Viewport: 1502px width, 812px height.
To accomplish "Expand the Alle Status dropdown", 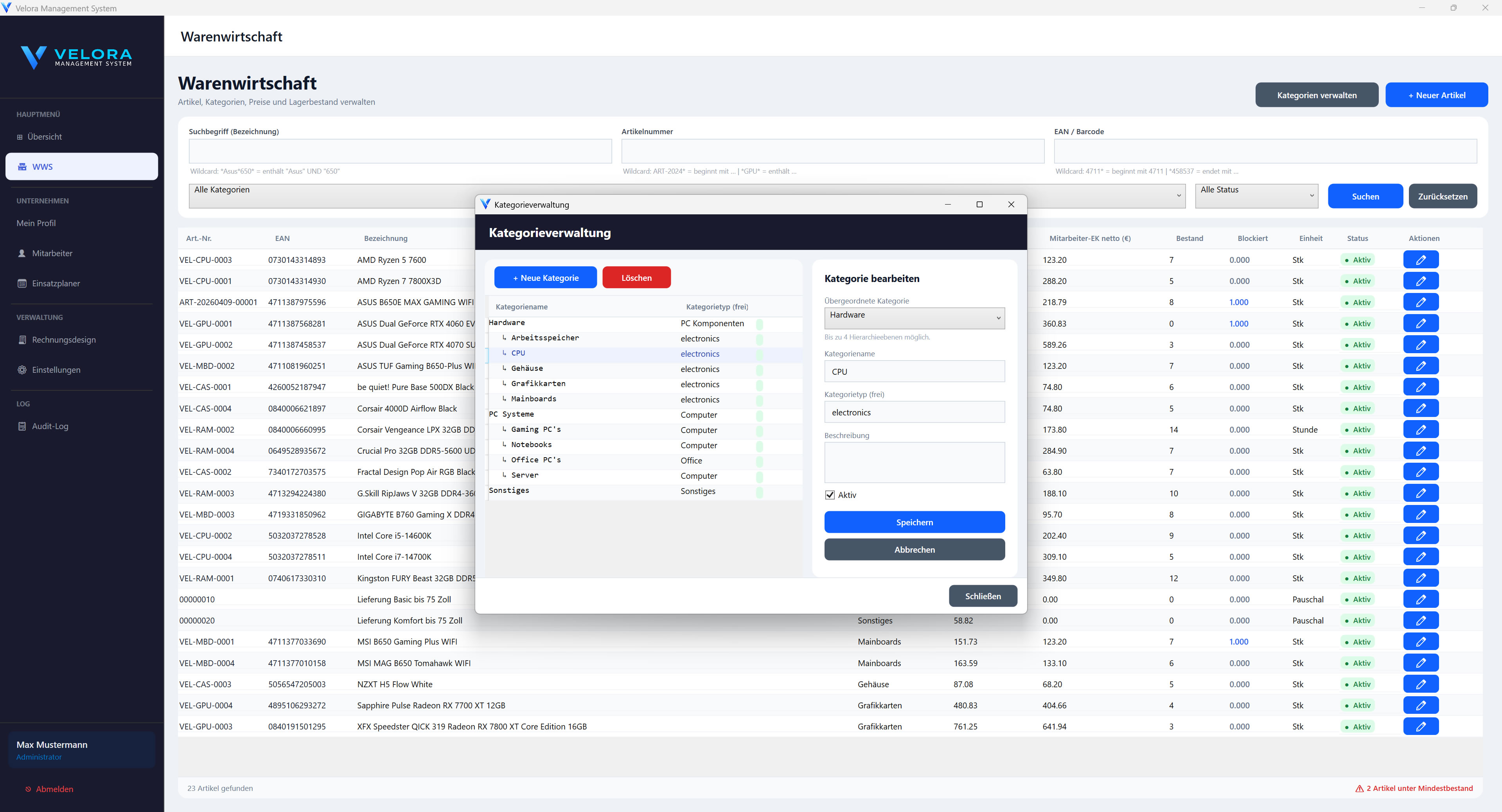I will coord(1256,196).
